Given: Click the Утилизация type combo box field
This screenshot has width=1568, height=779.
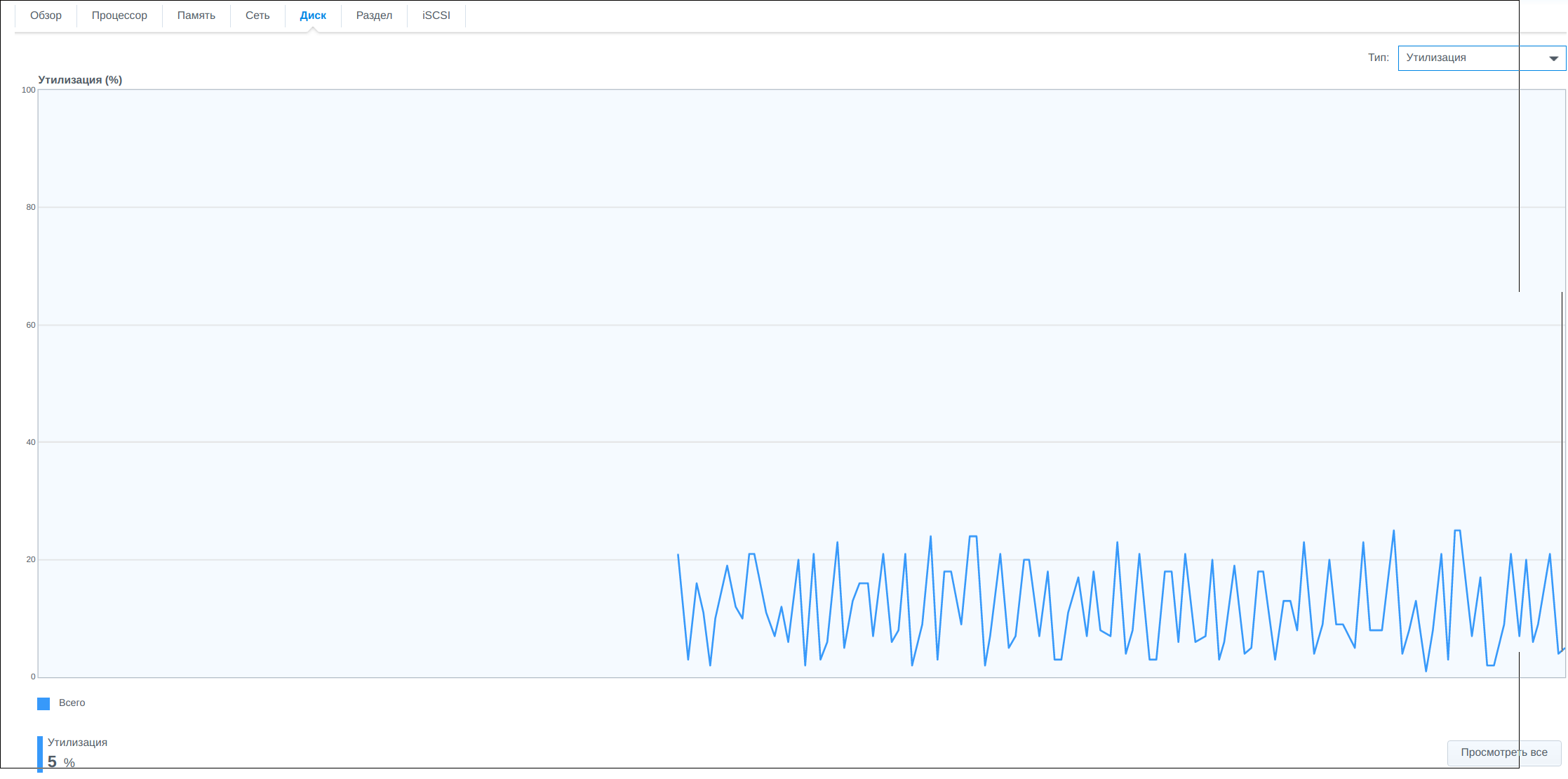Looking at the screenshot, I should coord(1482,58).
